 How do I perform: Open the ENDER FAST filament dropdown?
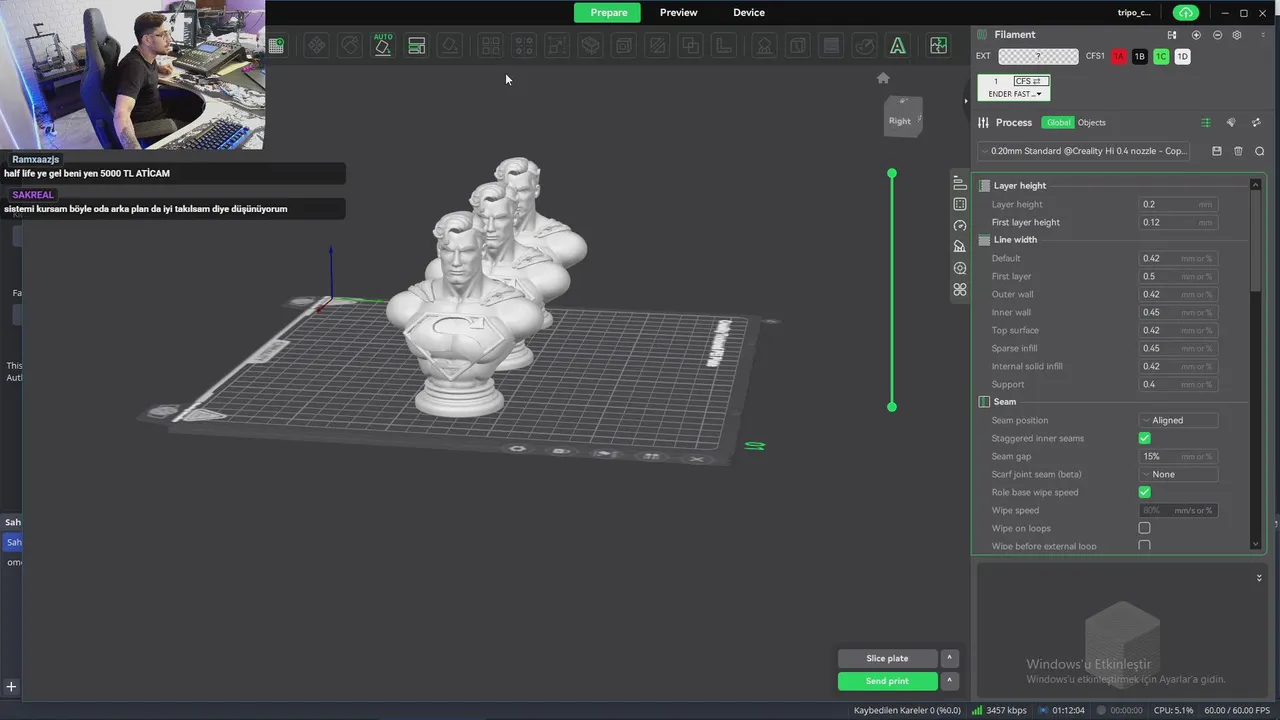click(x=1014, y=94)
